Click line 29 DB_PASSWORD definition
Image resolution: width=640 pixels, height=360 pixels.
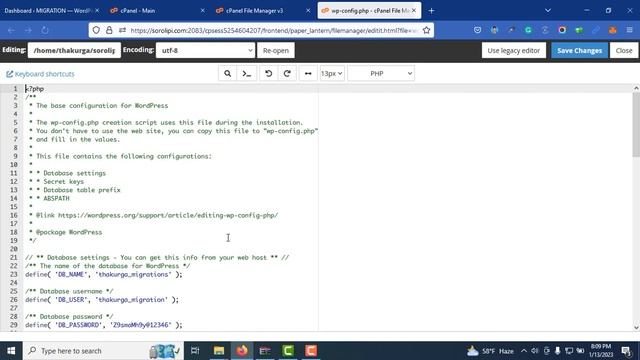[104, 325]
